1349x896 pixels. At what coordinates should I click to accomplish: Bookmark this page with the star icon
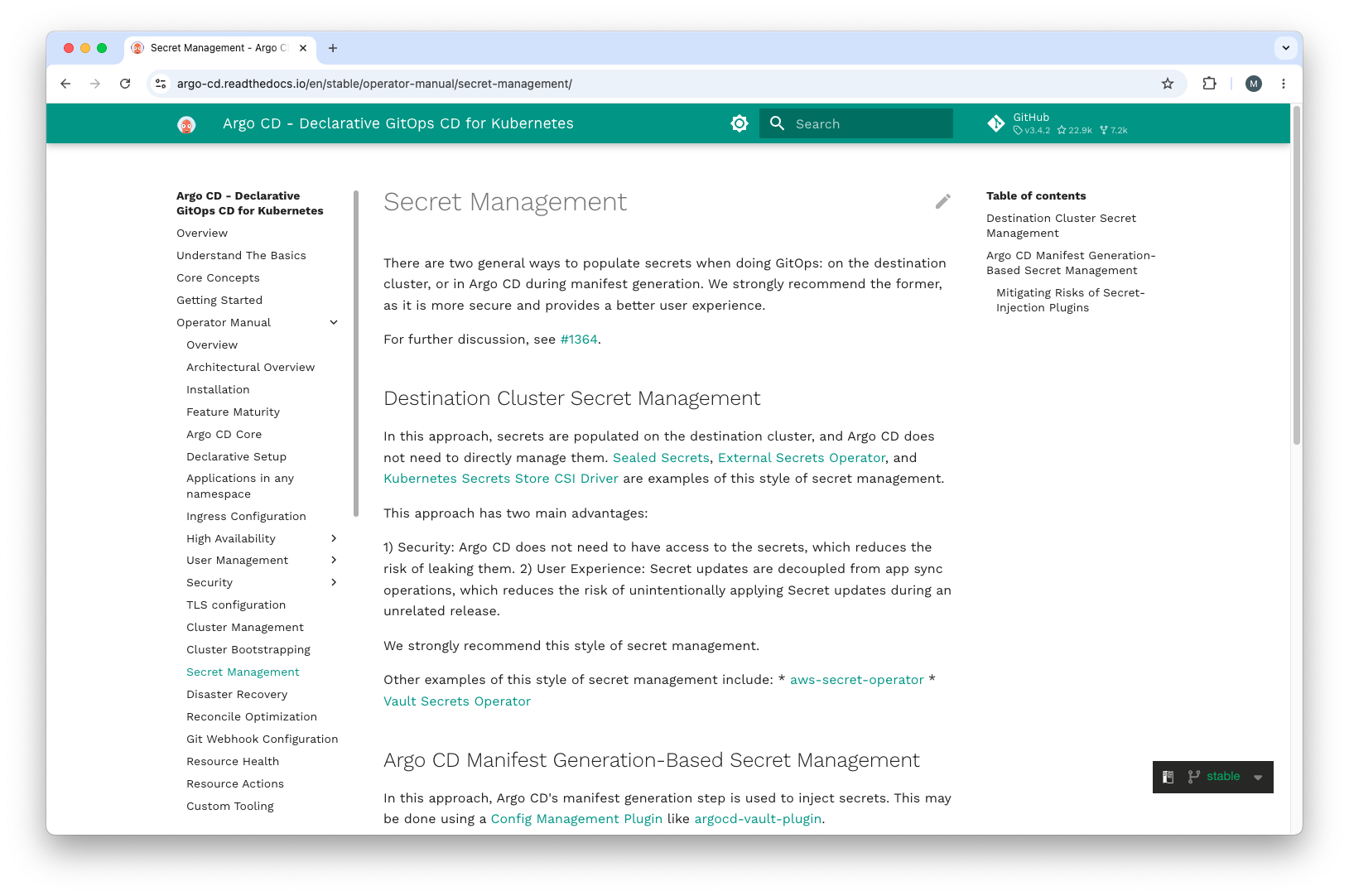[x=1168, y=84]
